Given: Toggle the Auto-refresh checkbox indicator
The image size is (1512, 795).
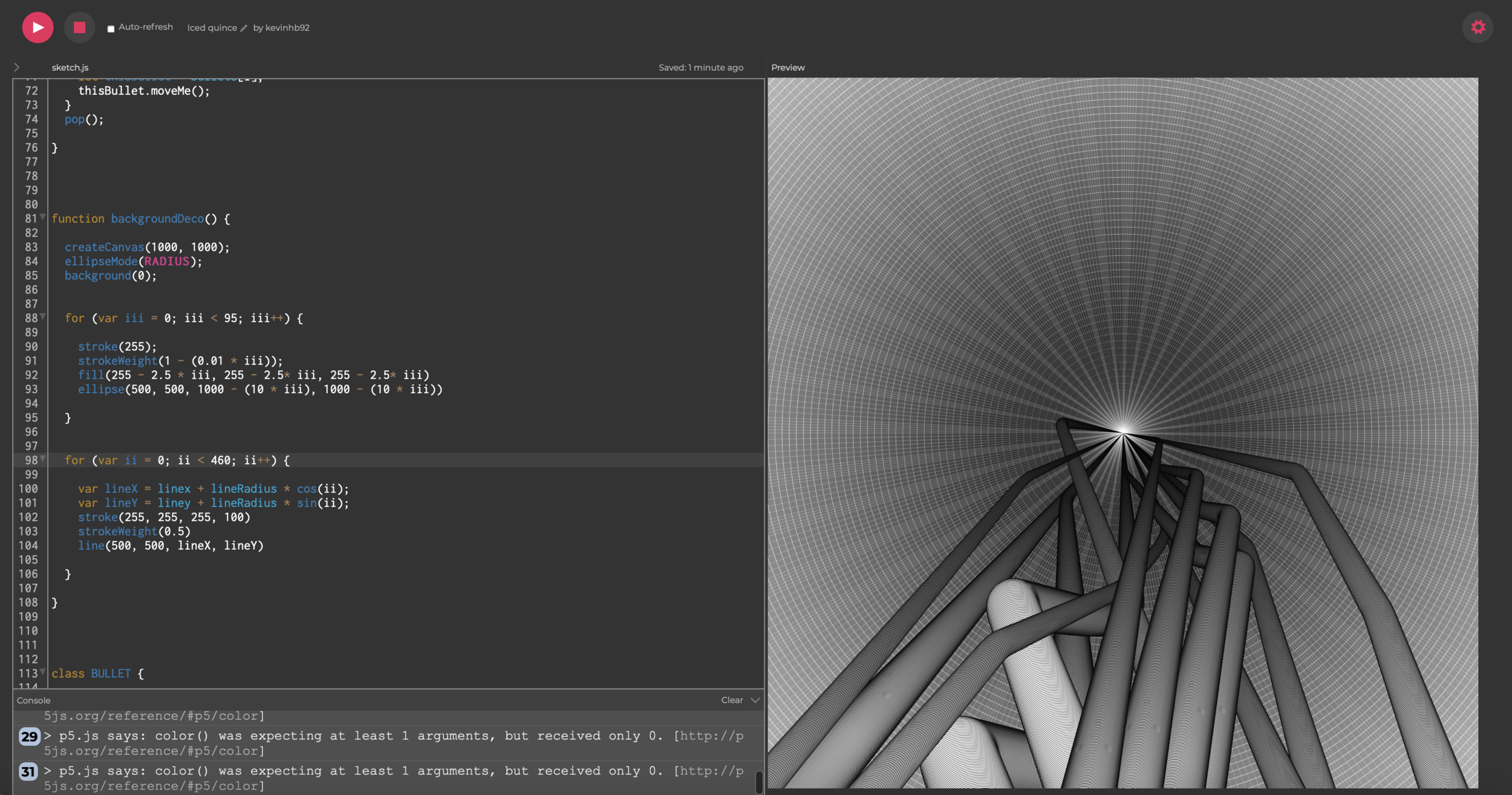Looking at the screenshot, I should (x=111, y=28).
